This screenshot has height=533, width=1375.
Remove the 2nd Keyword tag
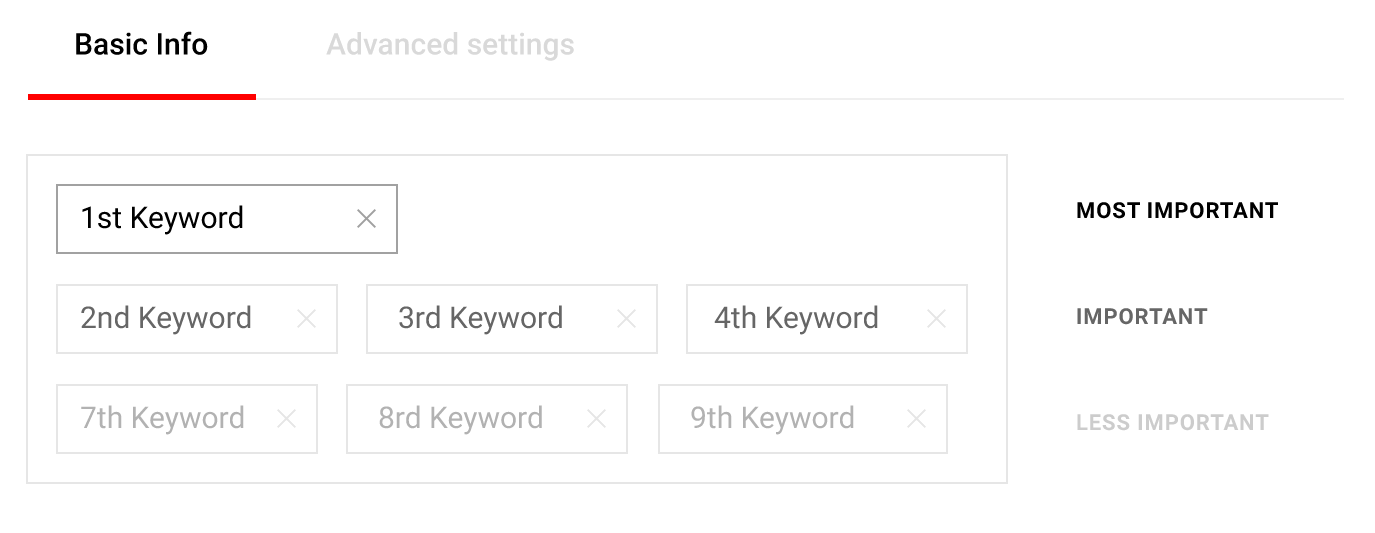click(x=306, y=319)
